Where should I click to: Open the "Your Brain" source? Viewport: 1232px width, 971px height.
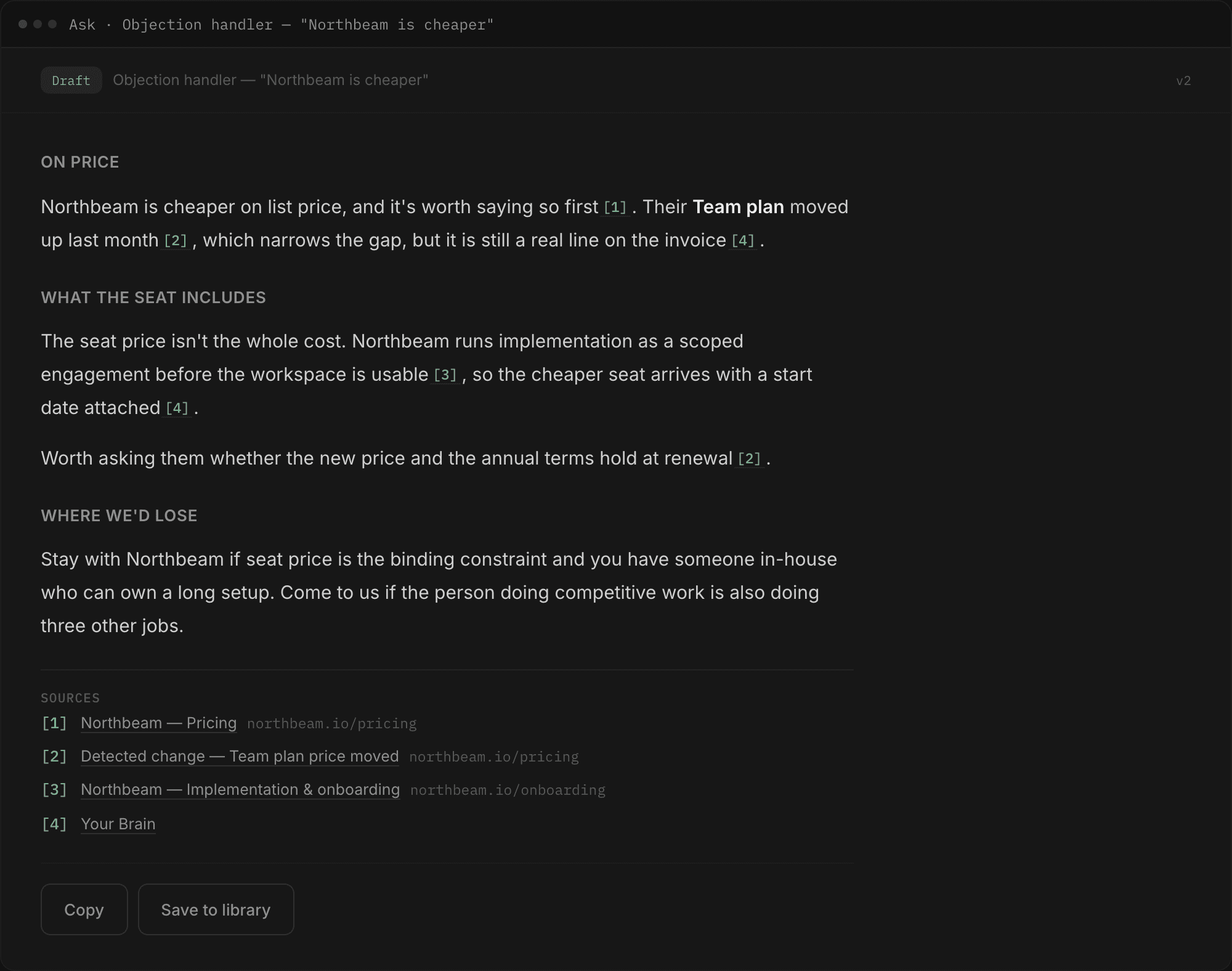pos(118,824)
